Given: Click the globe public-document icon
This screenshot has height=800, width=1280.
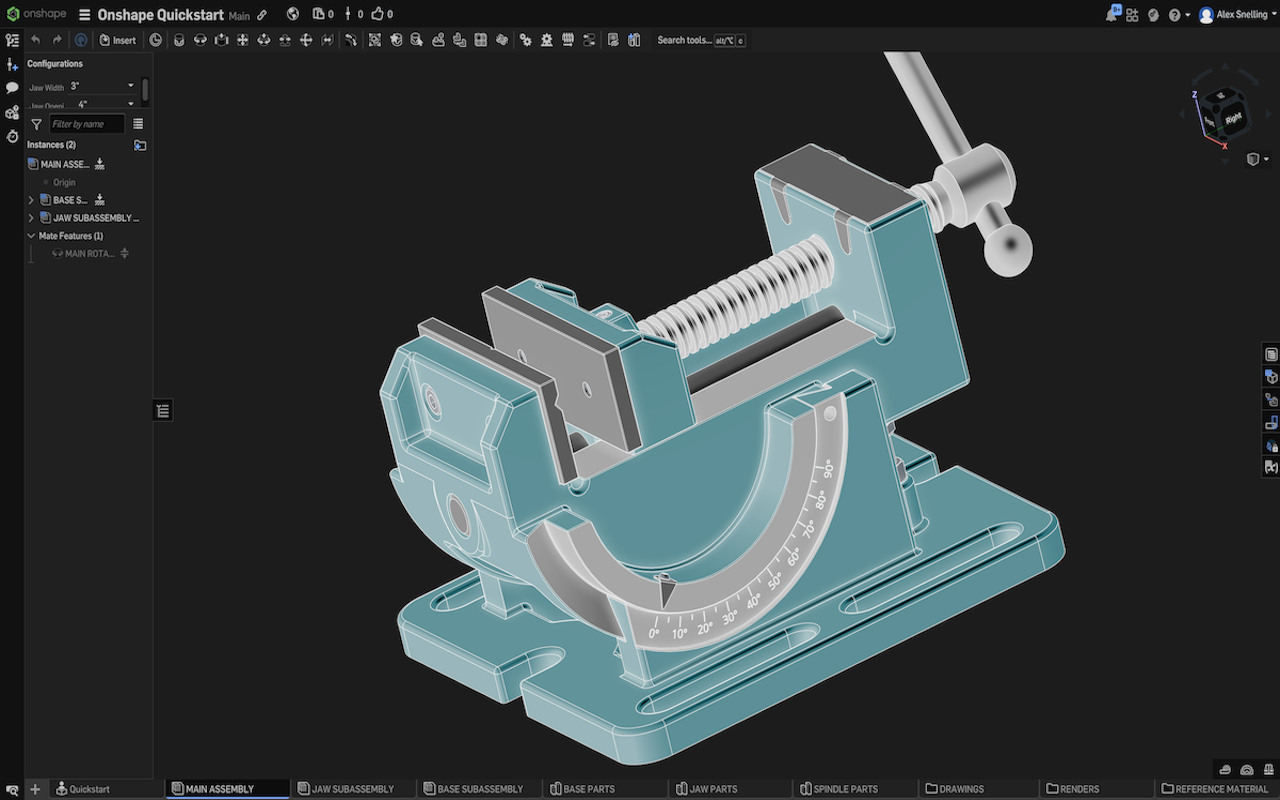Looking at the screenshot, I should pyautogui.click(x=293, y=15).
